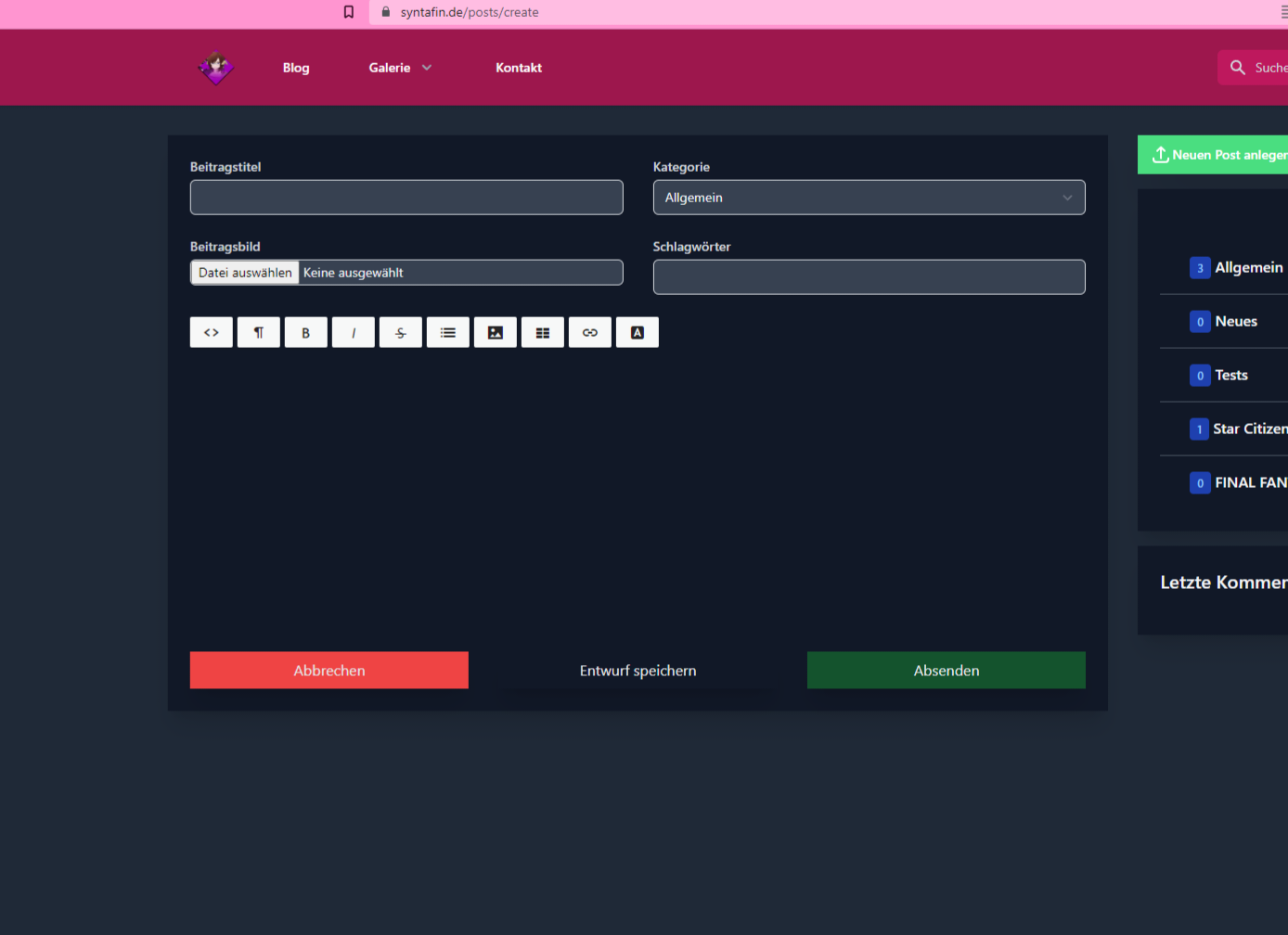Expand the Galerie navigation menu
The image size is (1288, 935).
(x=400, y=68)
